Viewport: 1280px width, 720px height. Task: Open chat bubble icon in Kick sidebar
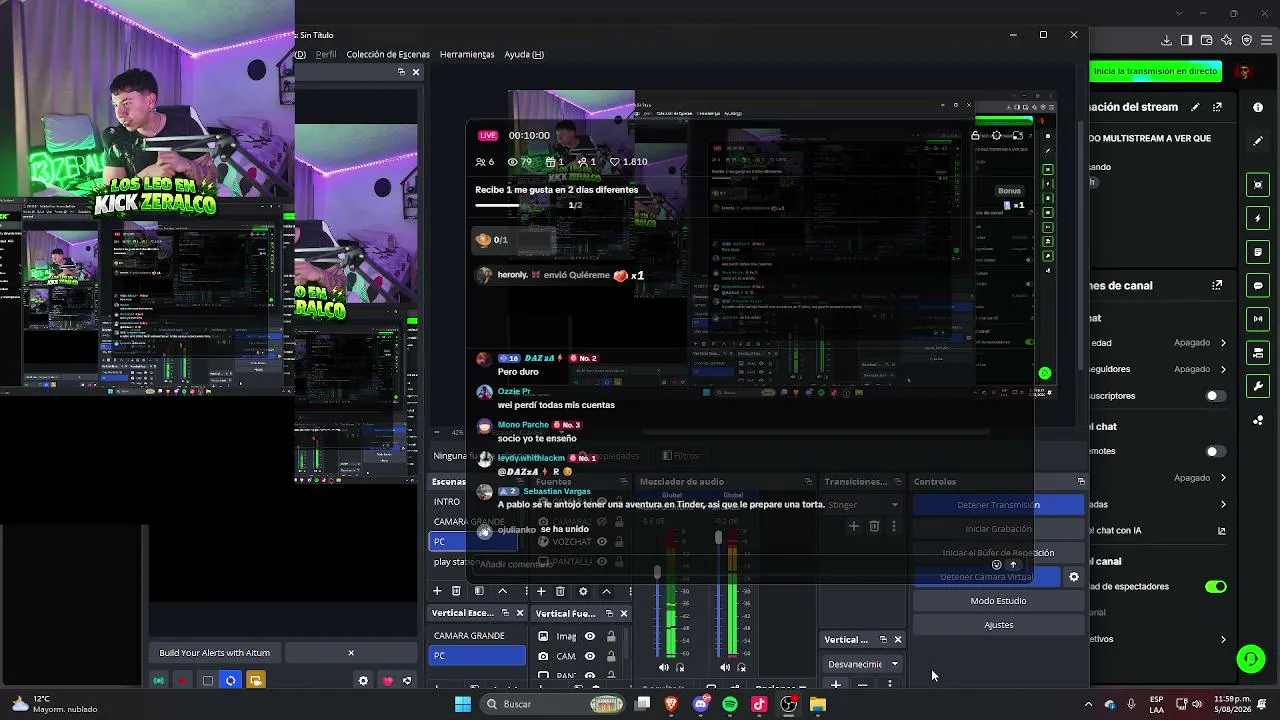1258,286
